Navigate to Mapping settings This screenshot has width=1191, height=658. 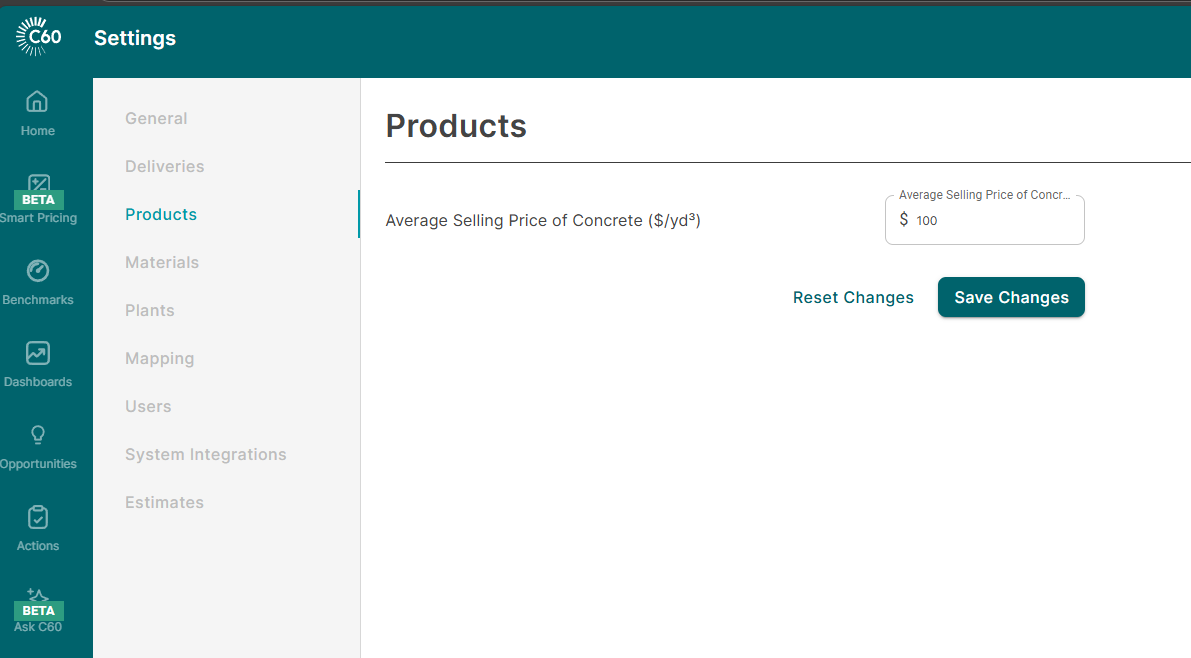(x=159, y=358)
